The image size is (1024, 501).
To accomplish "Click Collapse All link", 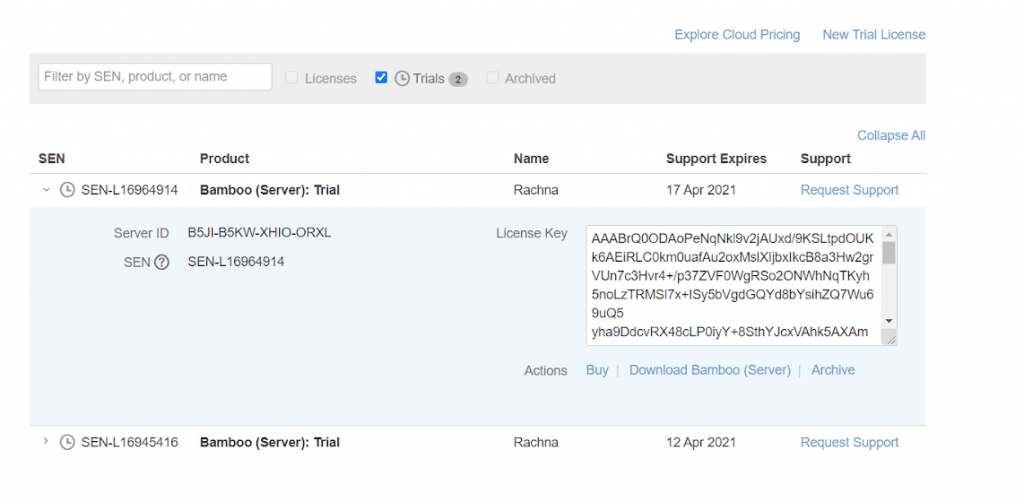I will click(x=890, y=135).
